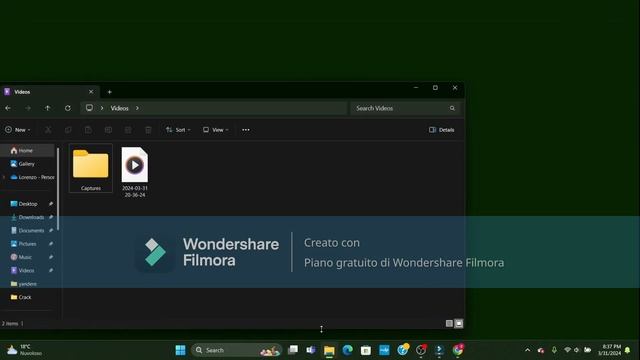Click the search magnifier in Explorer

452,108
